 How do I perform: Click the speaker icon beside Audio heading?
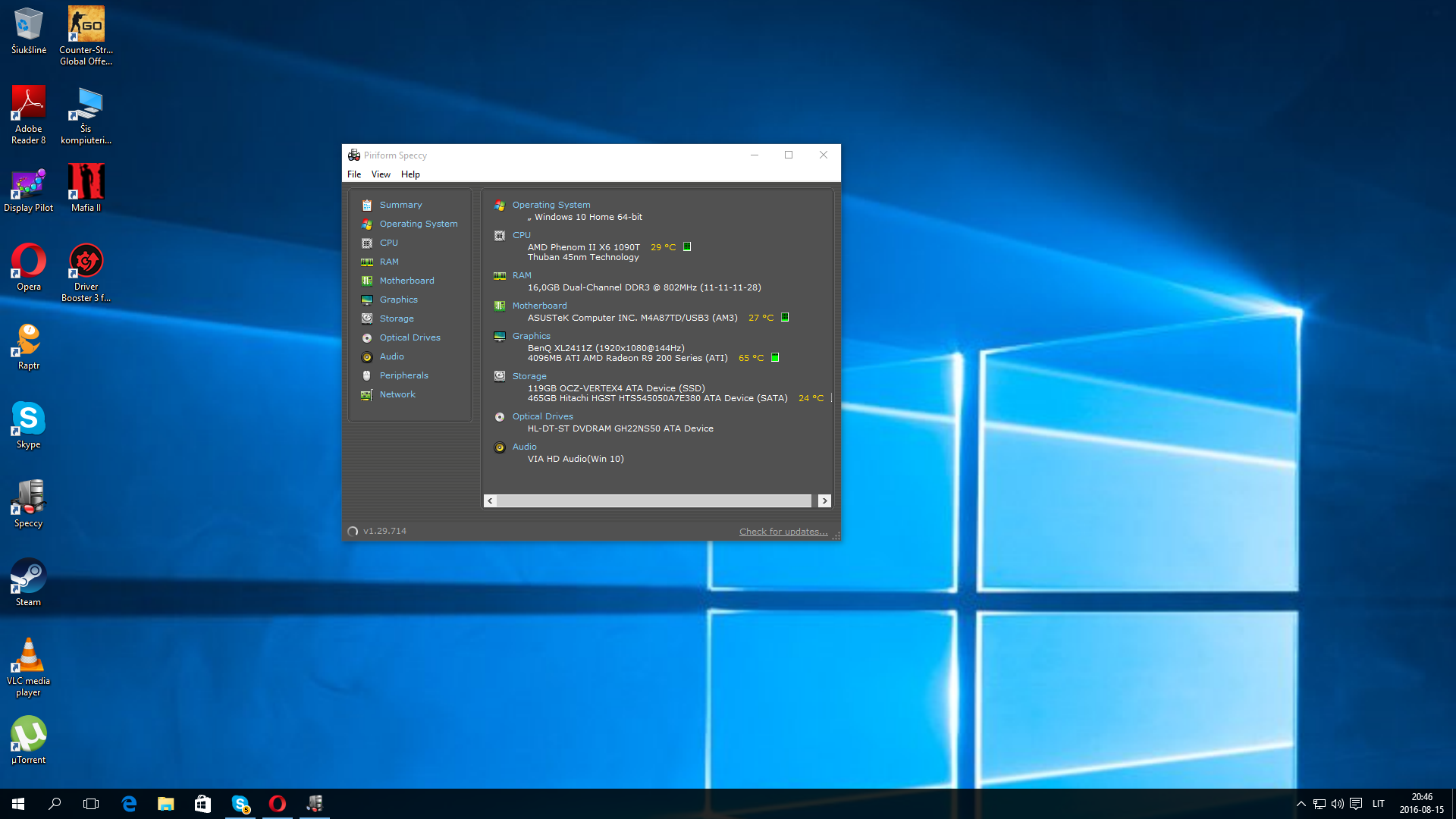pyautogui.click(x=500, y=447)
